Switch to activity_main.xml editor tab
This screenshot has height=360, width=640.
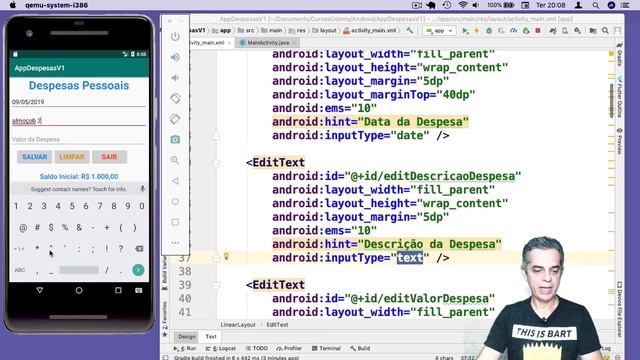tap(208, 42)
